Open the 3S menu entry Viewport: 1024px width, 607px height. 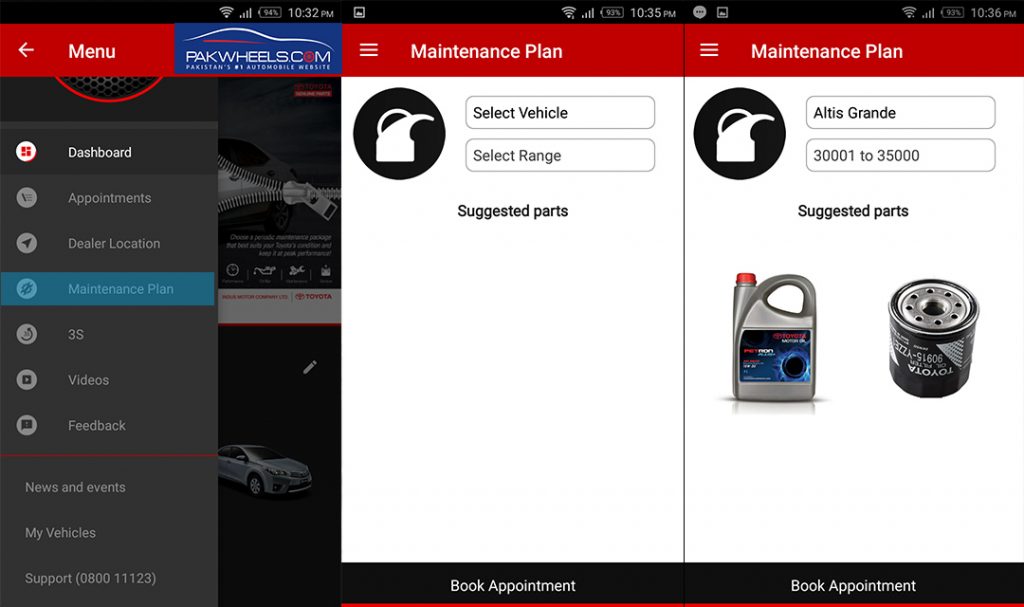click(108, 334)
